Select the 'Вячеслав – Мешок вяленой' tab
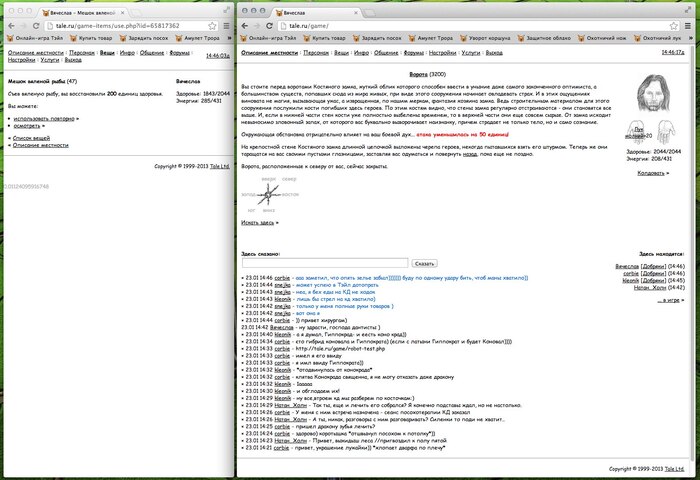 (83, 13)
